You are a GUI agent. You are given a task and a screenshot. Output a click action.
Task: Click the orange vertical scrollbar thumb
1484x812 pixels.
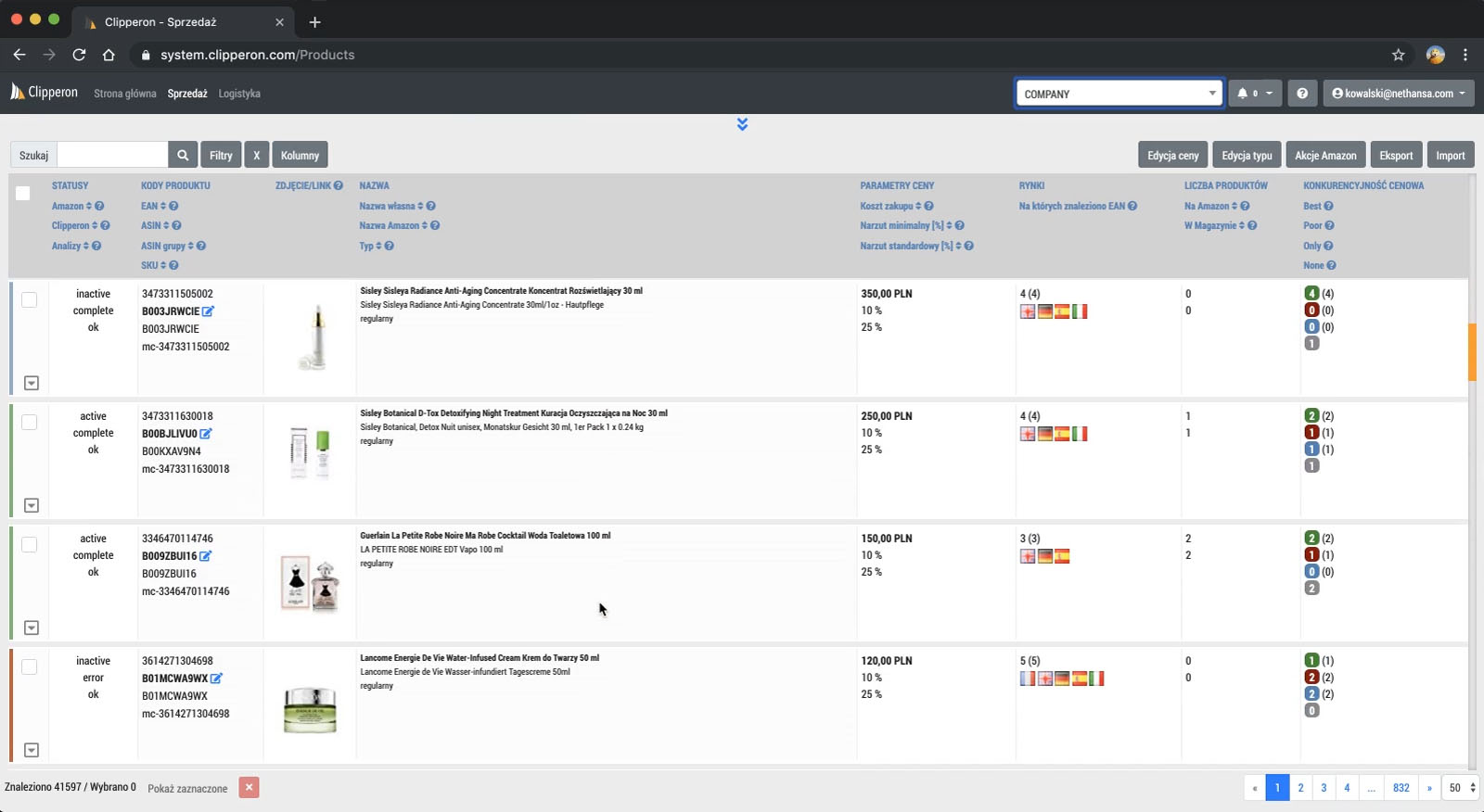click(1472, 351)
